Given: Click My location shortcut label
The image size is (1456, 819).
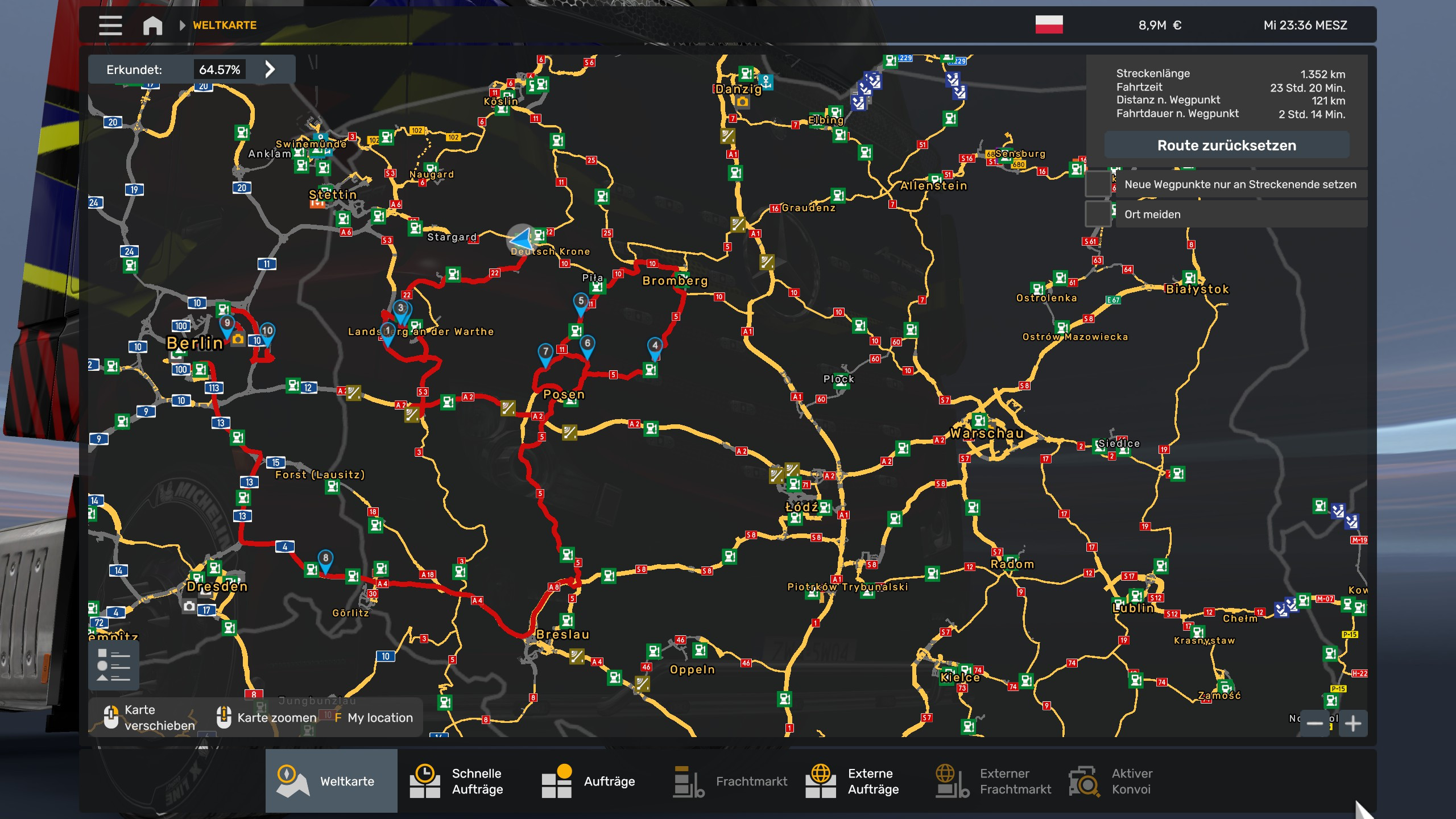Looking at the screenshot, I should coord(380,718).
